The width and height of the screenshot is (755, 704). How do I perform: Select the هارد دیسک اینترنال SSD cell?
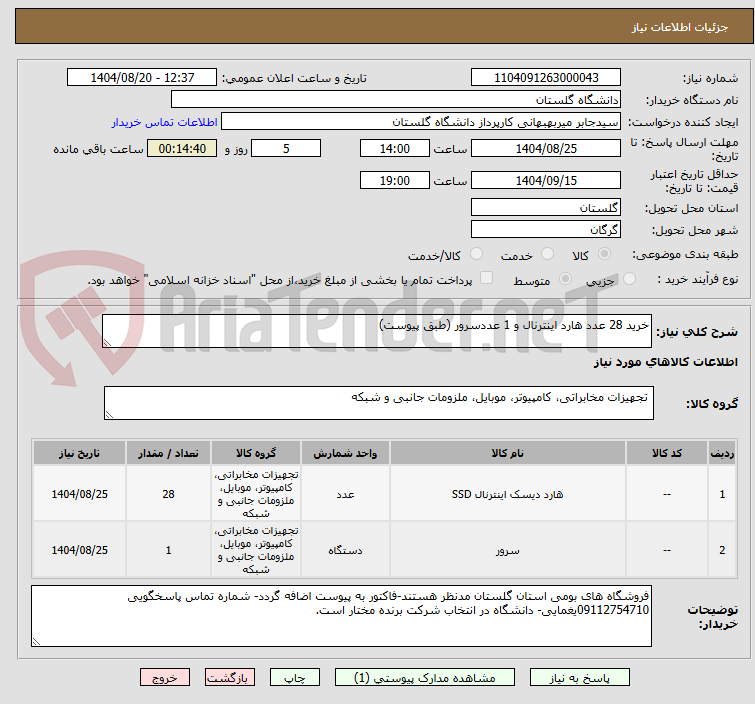click(508, 494)
